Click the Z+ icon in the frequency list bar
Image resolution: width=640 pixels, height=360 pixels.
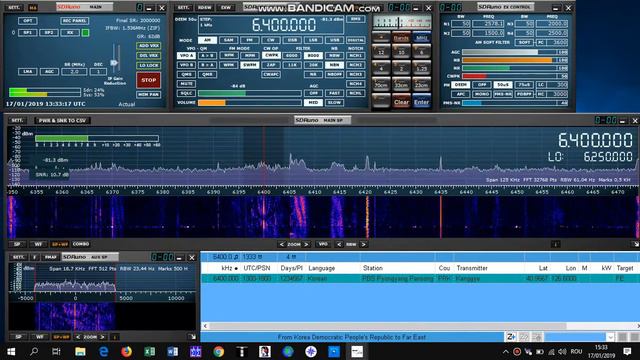click(511, 337)
